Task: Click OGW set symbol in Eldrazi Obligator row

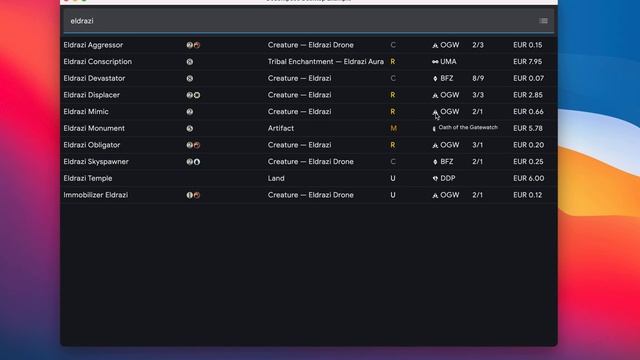Action: tap(435, 145)
